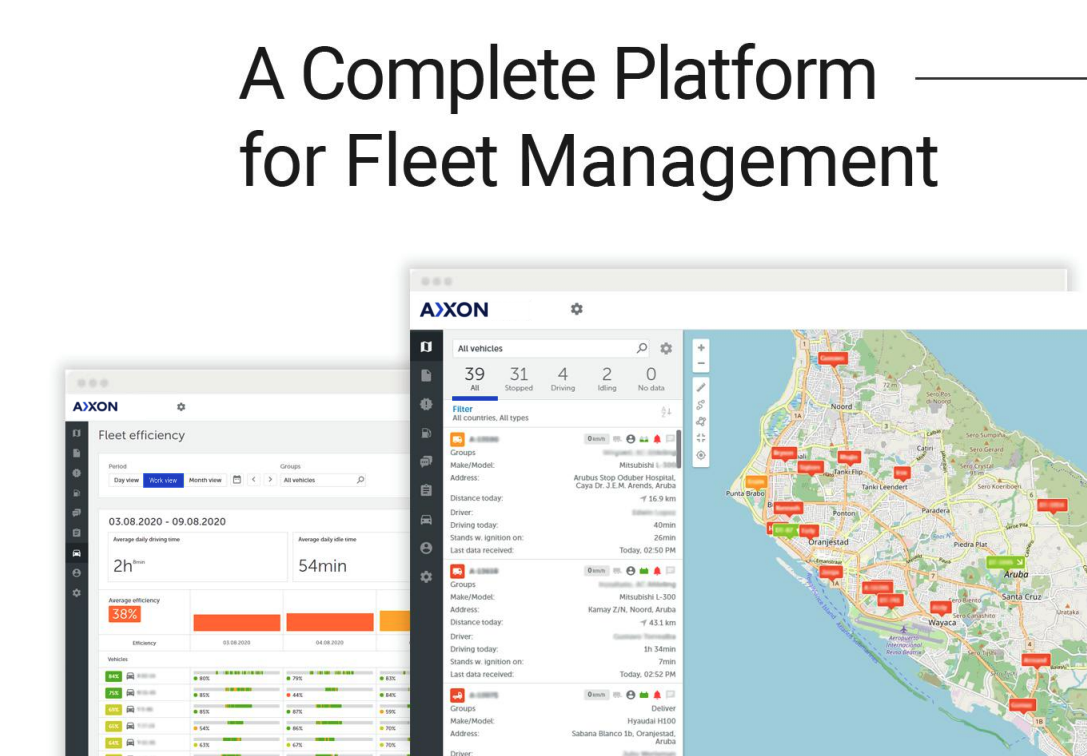Viewport: 1087px width, 756px height.
Task: Open alerts exclamation badge icon in front sidebar
Action: (x=426, y=404)
